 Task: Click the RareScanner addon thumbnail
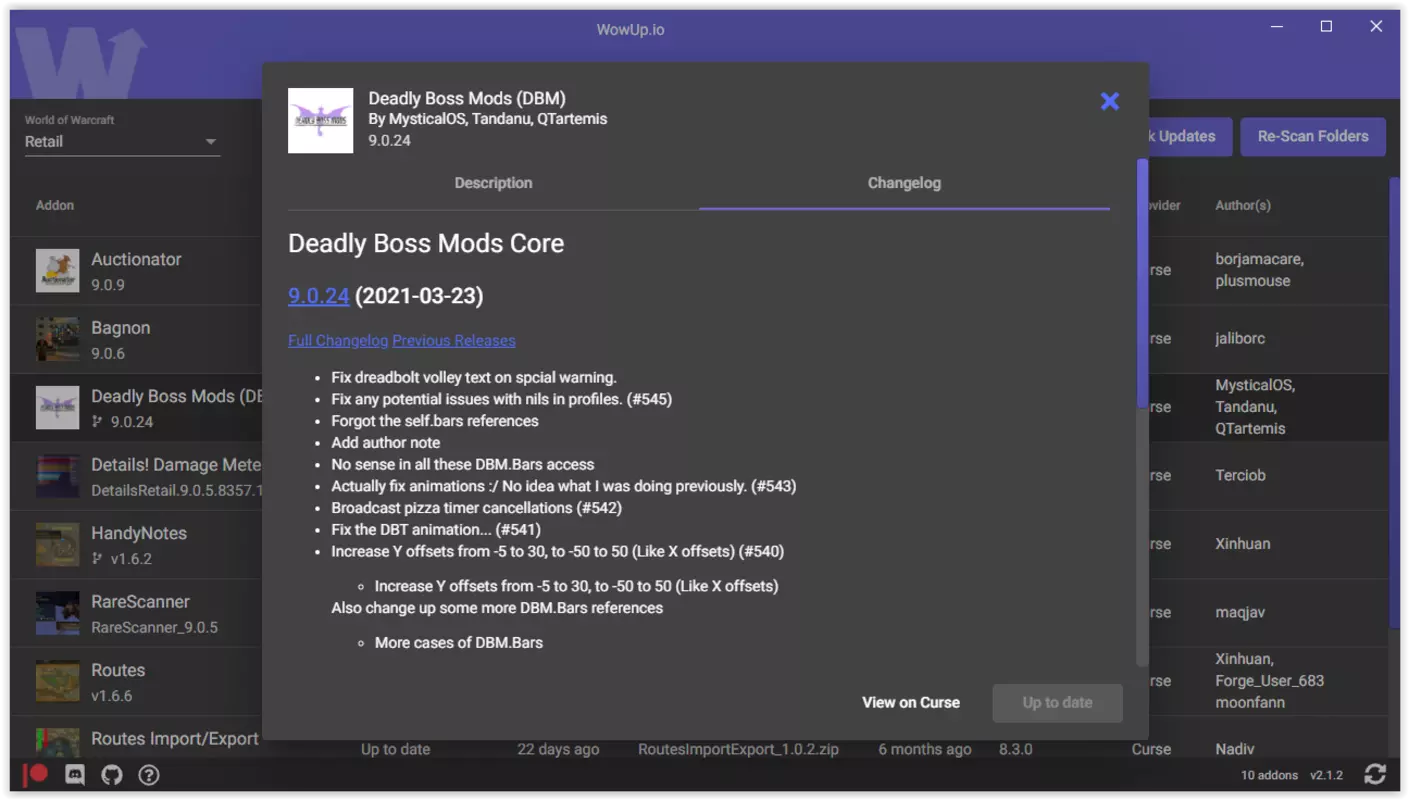57,613
